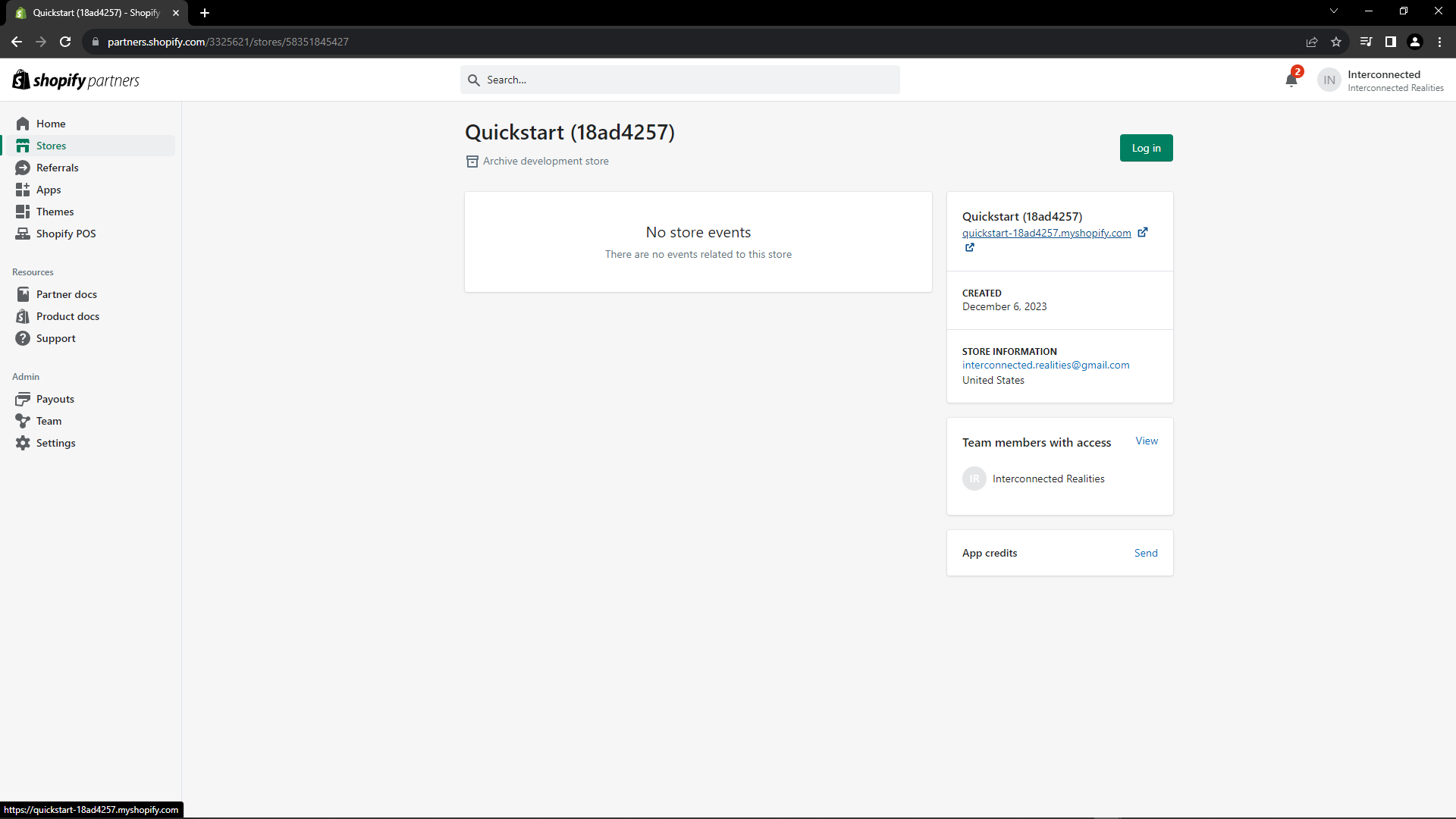Open the Stores section in the sidebar
This screenshot has width=1456, height=819.
pos(51,145)
